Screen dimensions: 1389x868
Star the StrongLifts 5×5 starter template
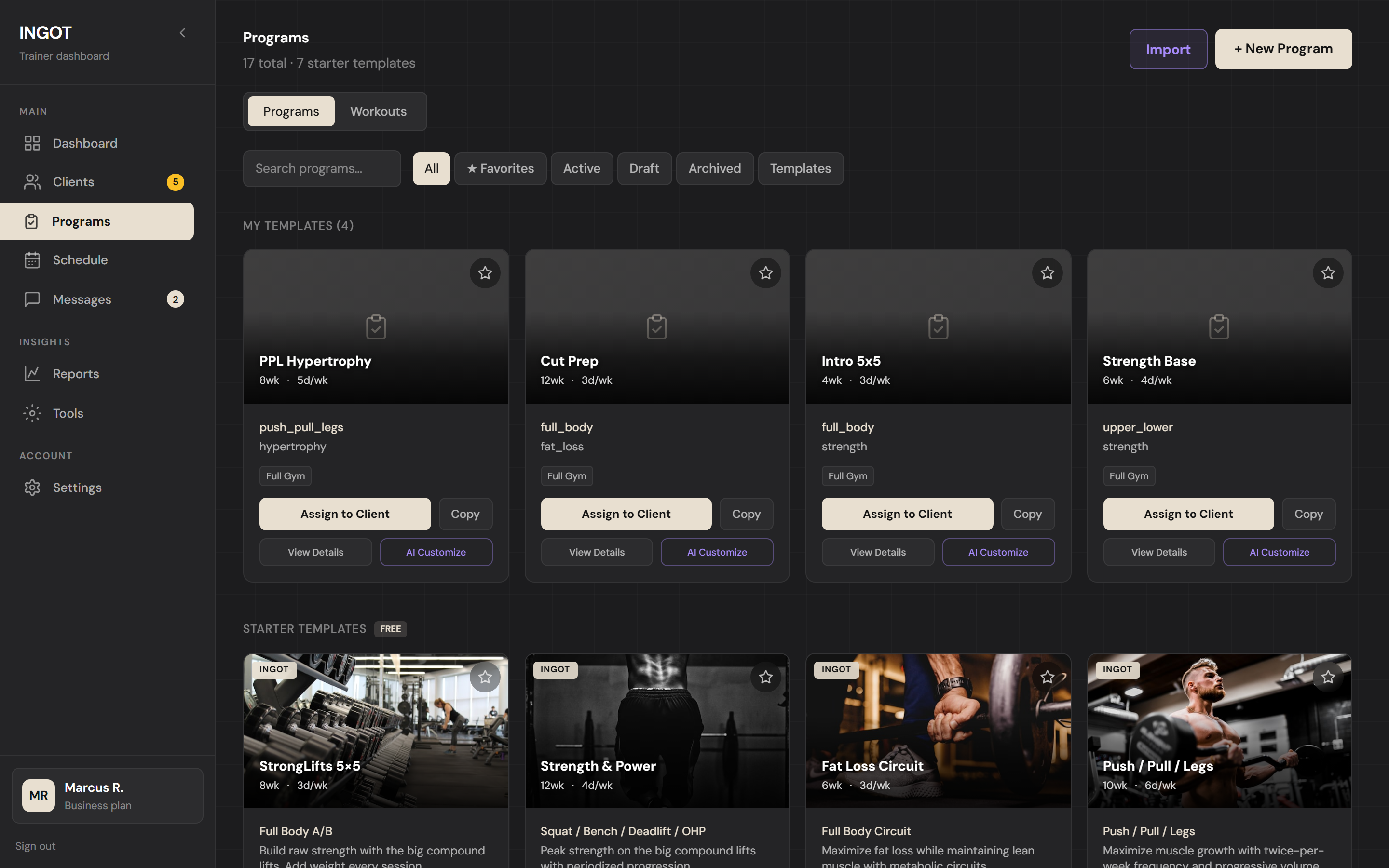[x=485, y=677]
